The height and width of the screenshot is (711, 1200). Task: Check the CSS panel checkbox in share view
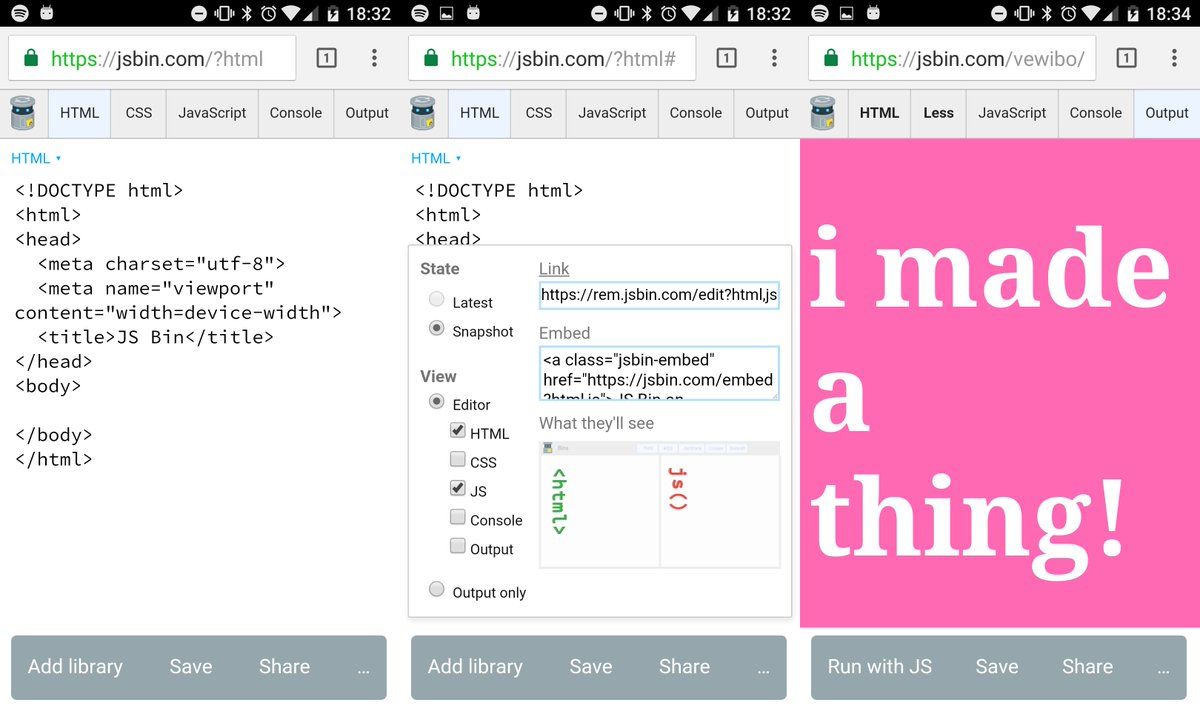point(458,459)
